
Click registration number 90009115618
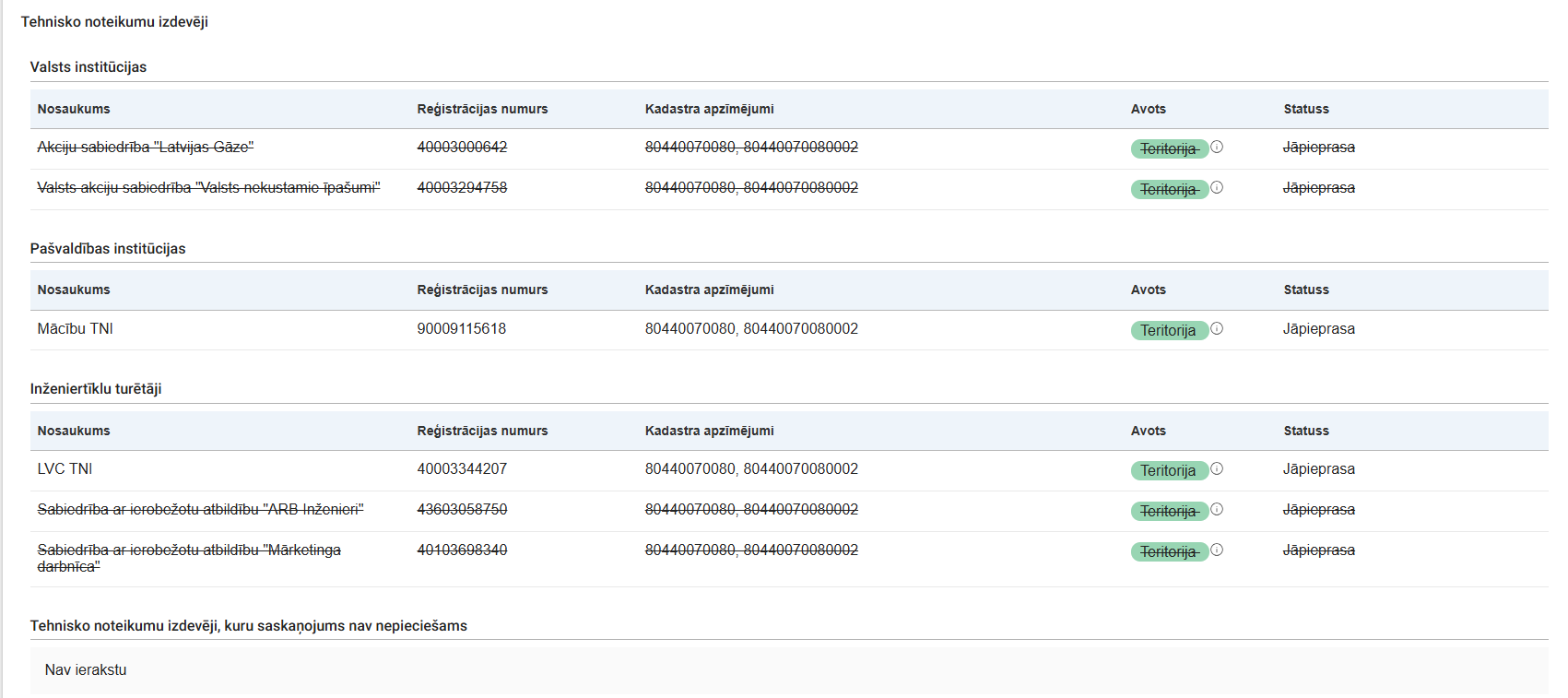[x=461, y=328]
